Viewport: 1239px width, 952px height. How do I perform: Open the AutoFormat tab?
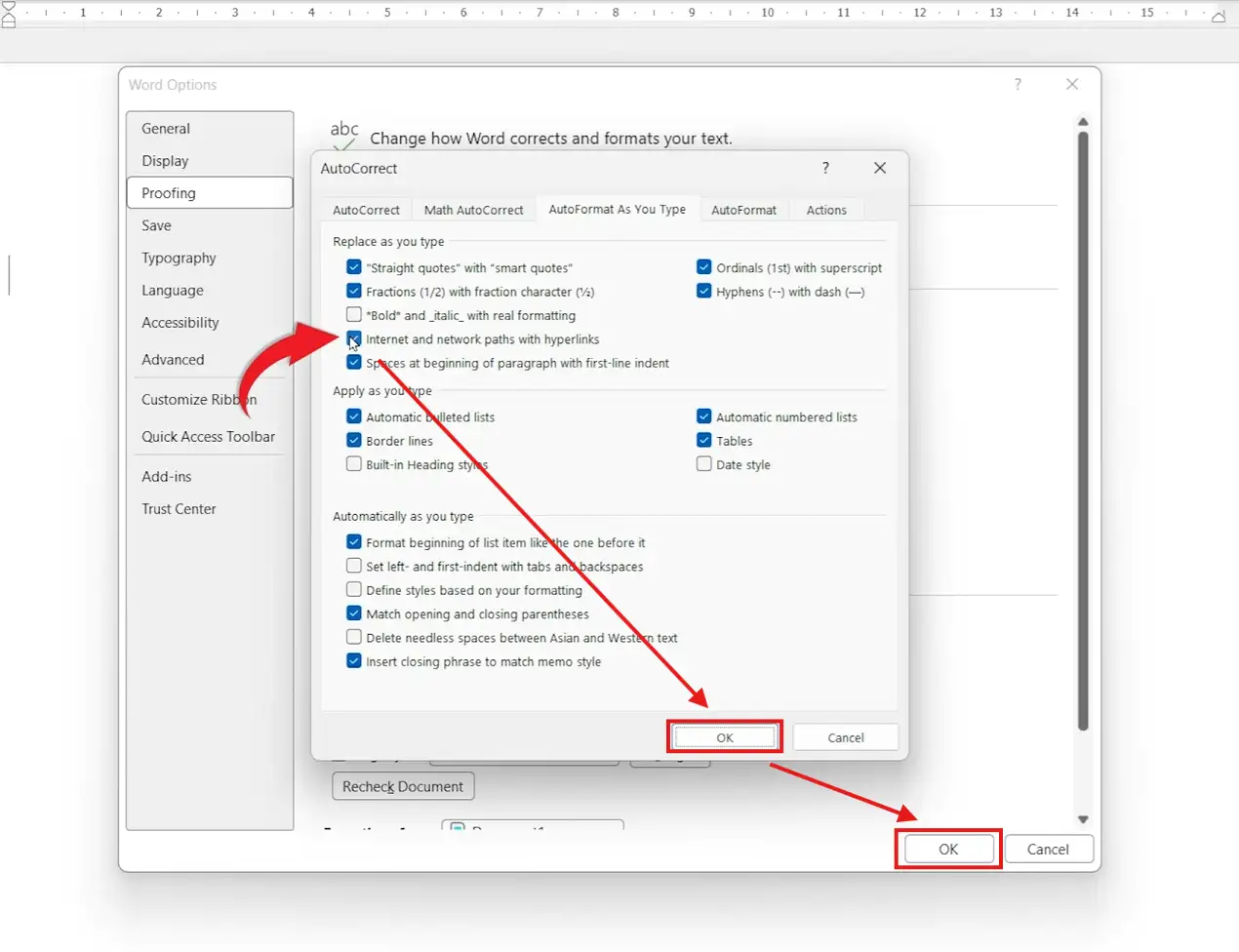click(x=743, y=210)
